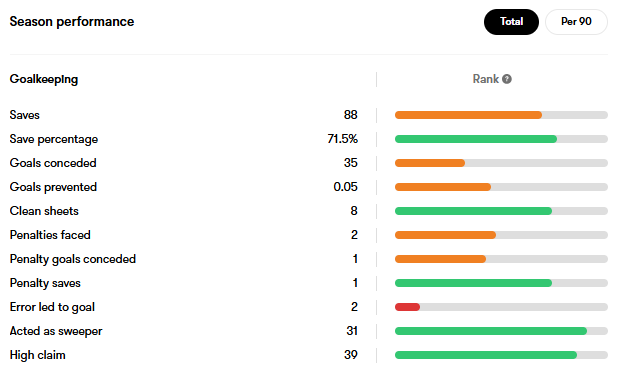Viewport: 625px width, 375px height.
Task: Click the Rank help question-mark icon
Action: point(507,79)
